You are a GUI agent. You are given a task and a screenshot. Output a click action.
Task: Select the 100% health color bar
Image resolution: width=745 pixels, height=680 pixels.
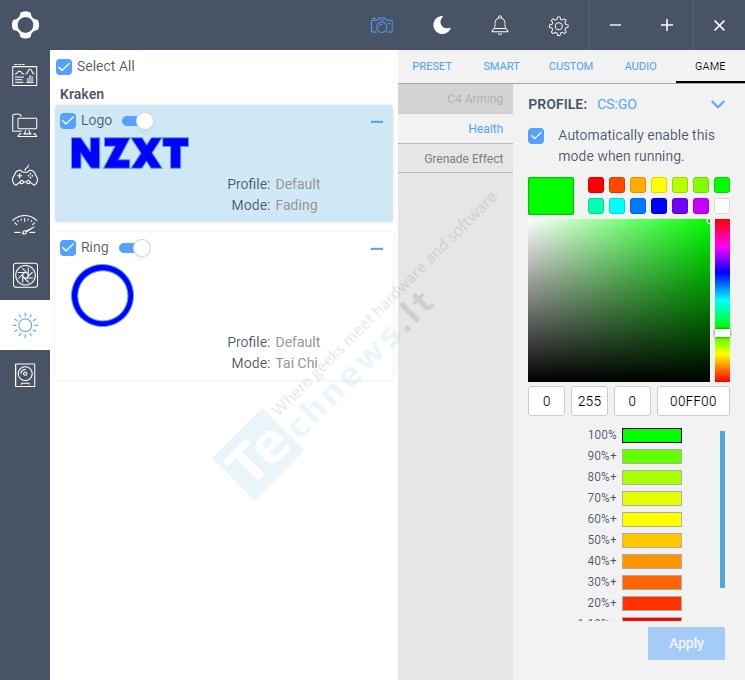pyautogui.click(x=652, y=435)
